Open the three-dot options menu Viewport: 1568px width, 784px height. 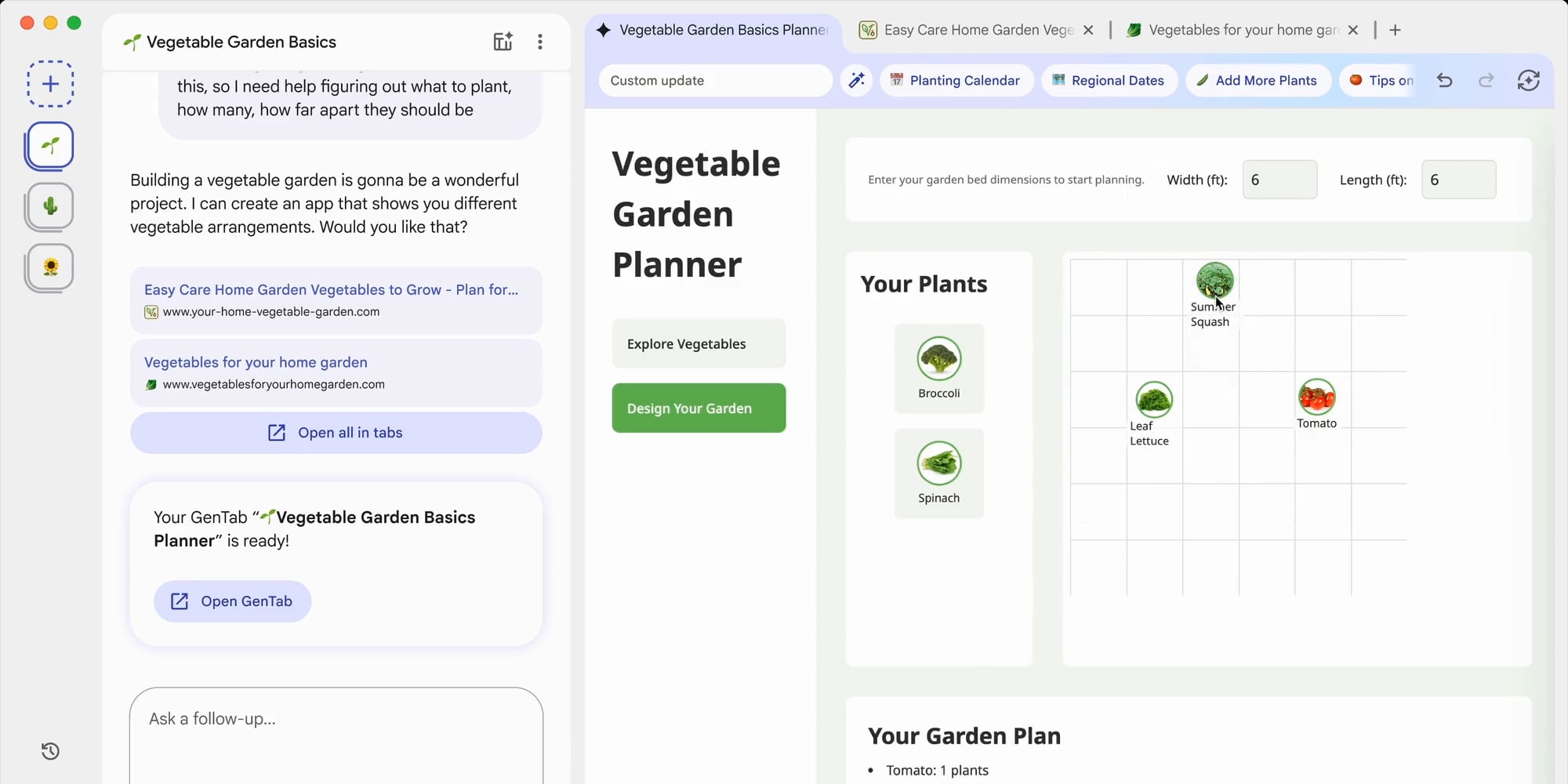540,42
